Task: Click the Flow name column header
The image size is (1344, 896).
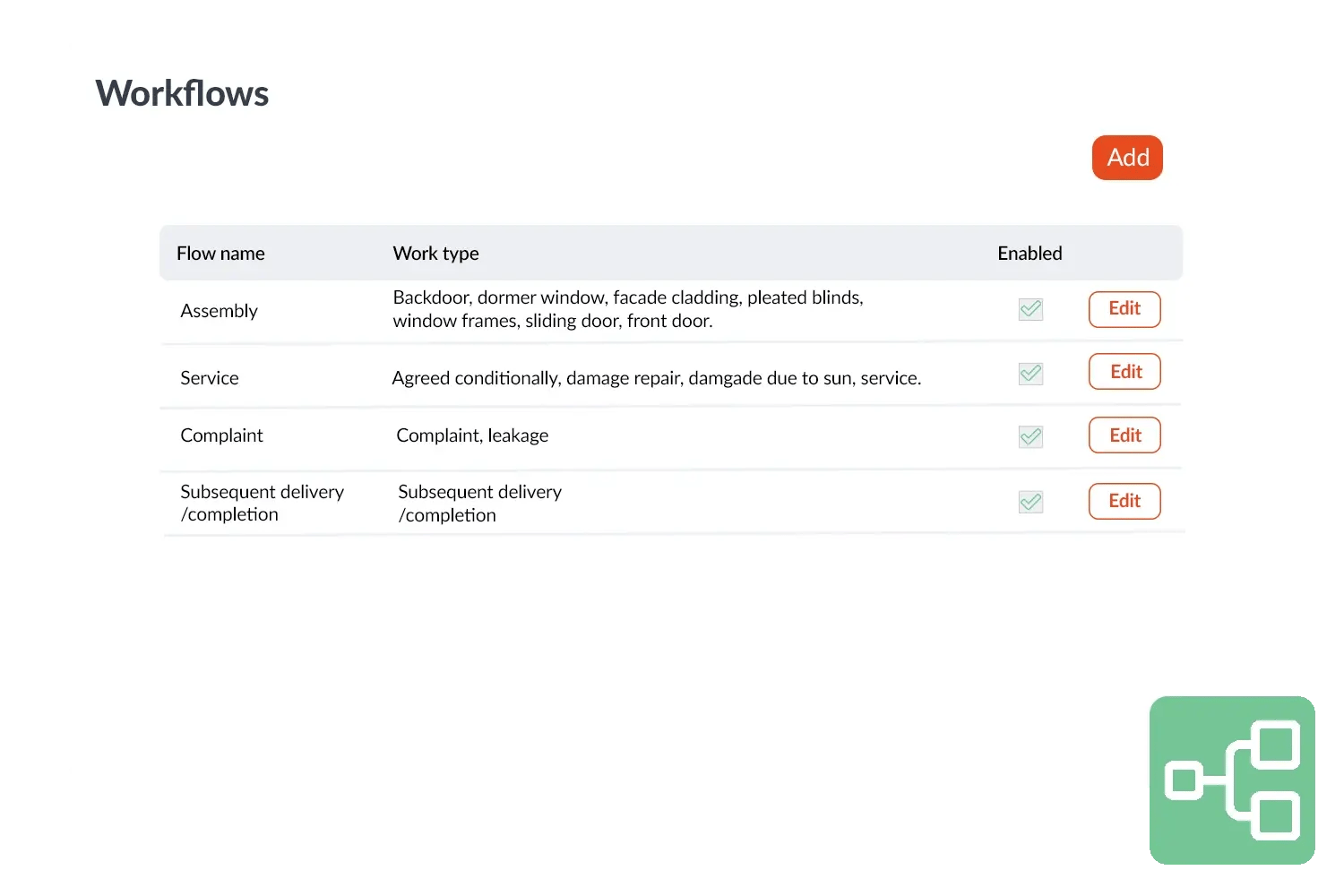Action: [x=220, y=254]
